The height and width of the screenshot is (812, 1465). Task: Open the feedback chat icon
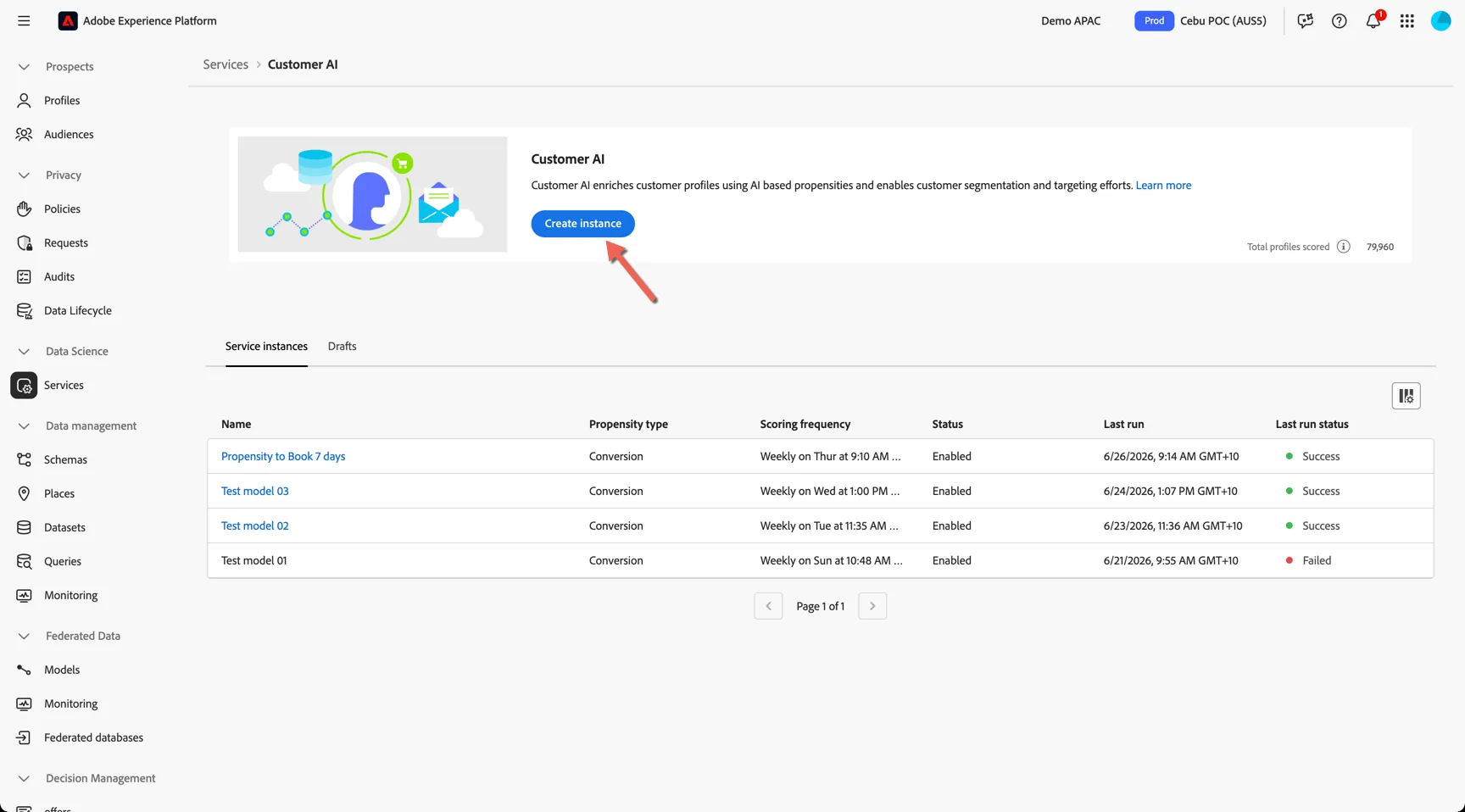1305,21
